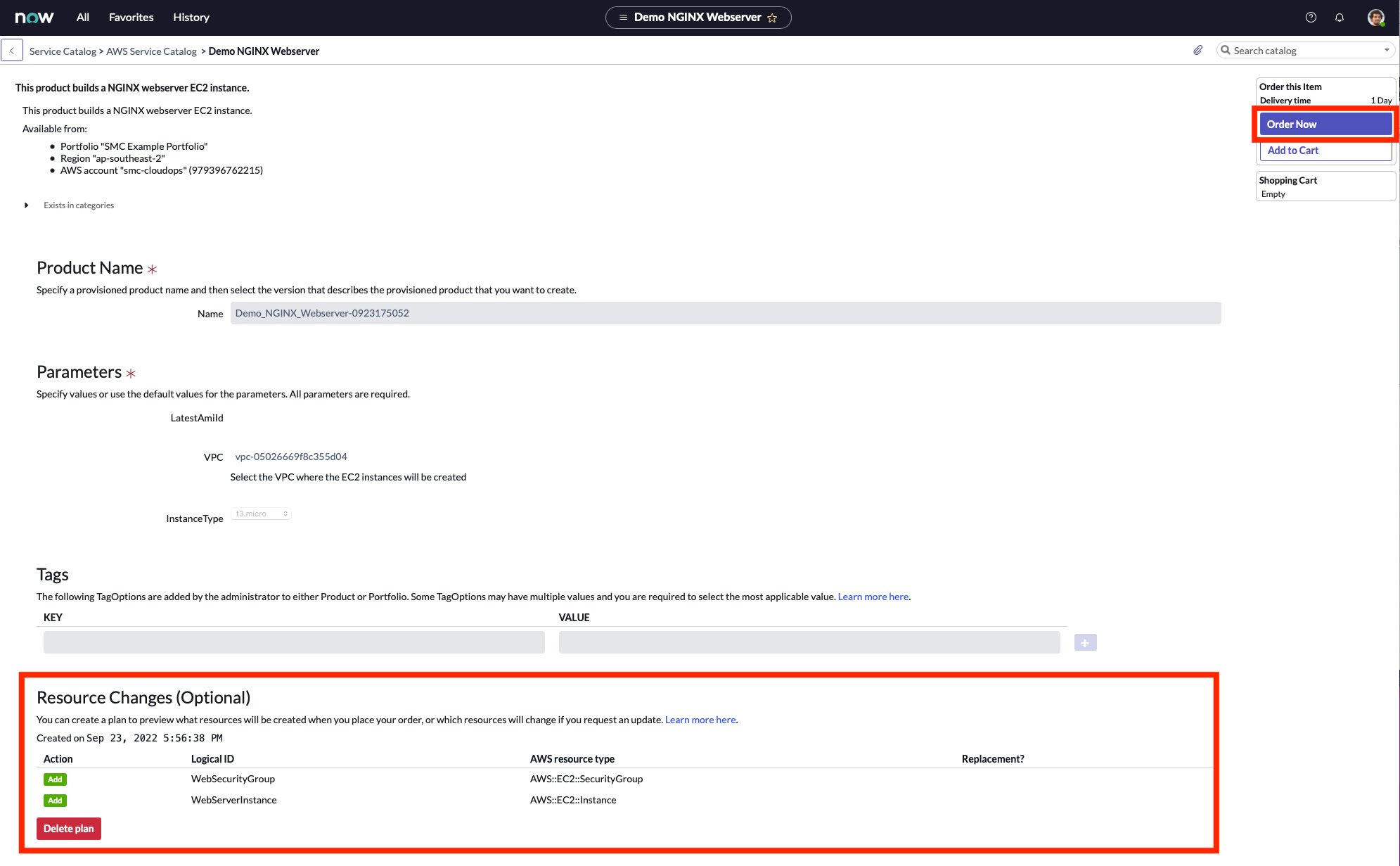This screenshot has height=866, width=1400.
Task: Go back with the left chevron button
Action: coord(12,51)
